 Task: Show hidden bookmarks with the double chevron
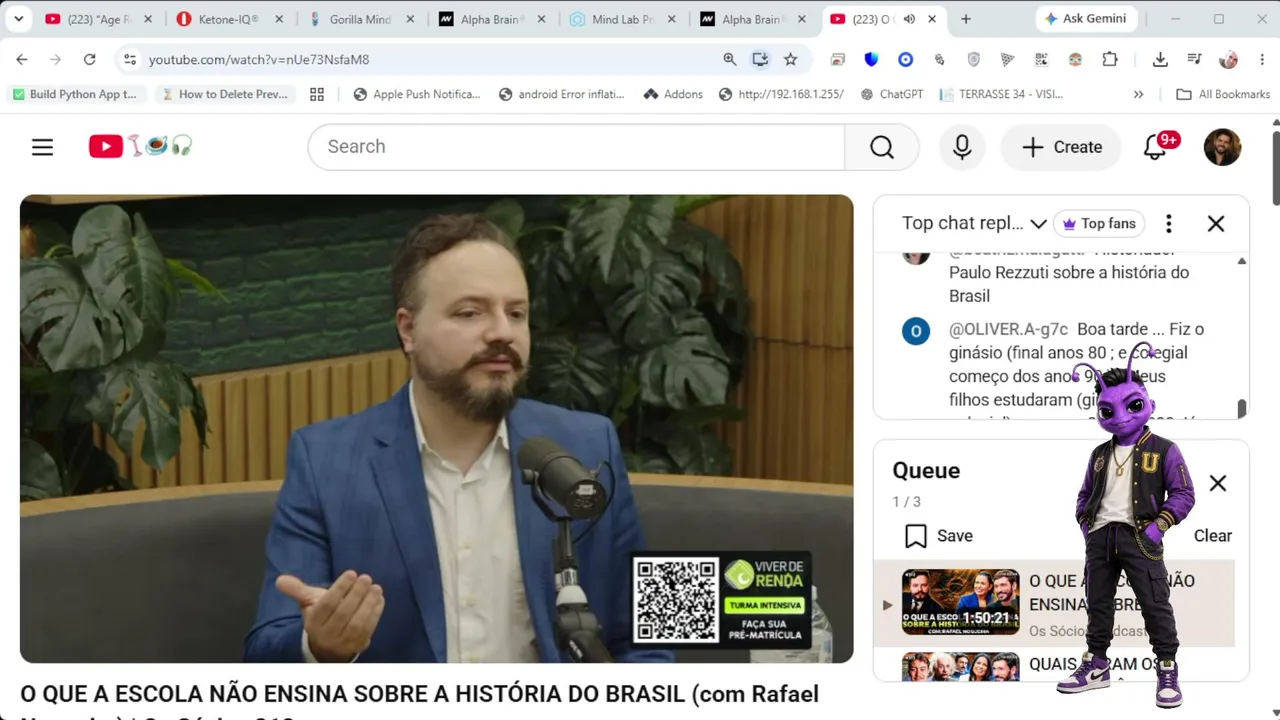(1138, 94)
